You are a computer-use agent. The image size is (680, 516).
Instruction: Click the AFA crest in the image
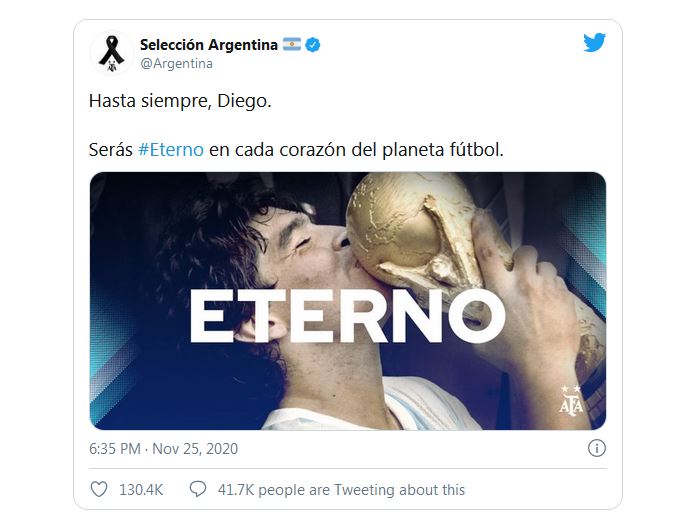[571, 399]
